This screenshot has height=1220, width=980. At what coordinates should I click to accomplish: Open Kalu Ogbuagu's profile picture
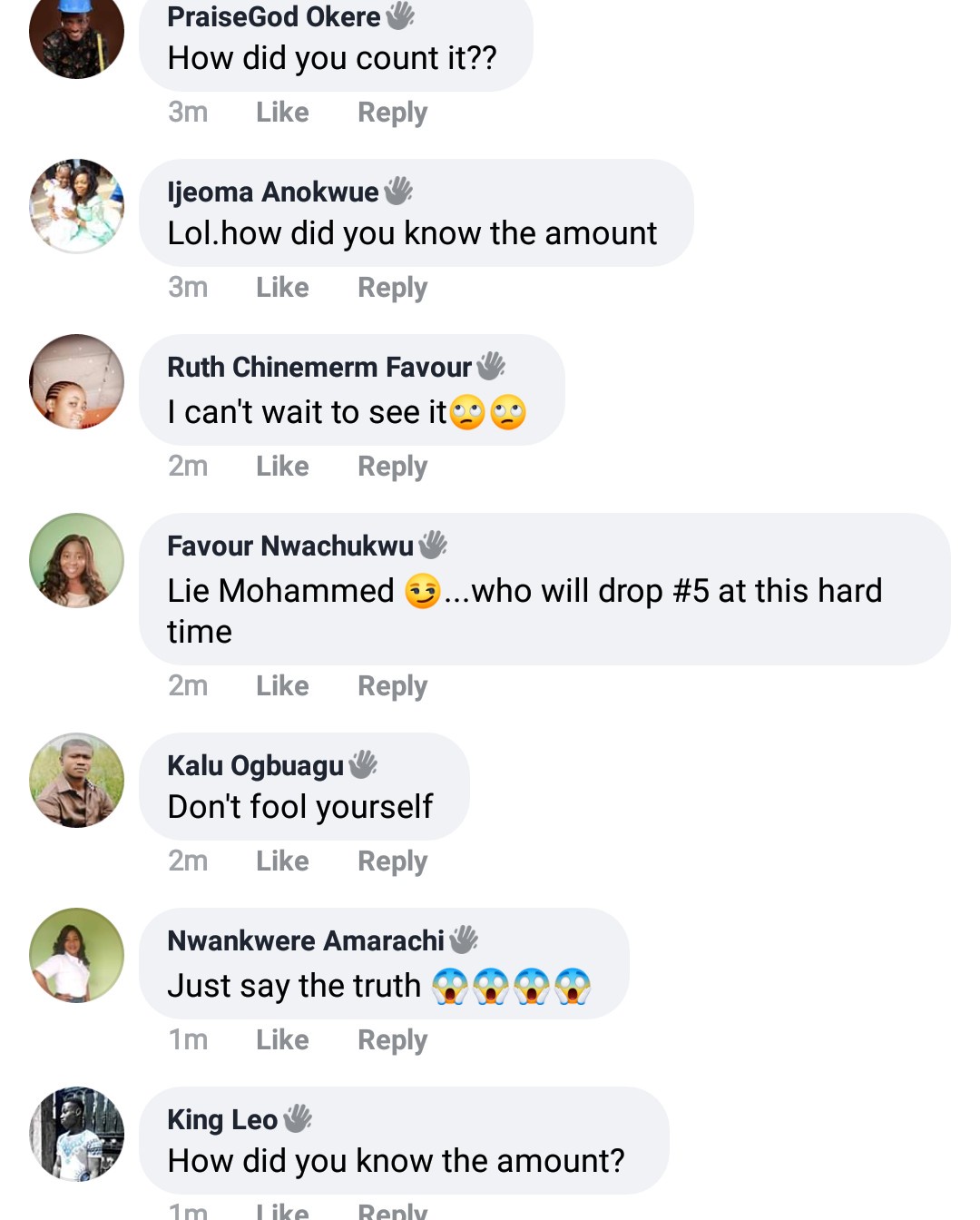pos(77,781)
